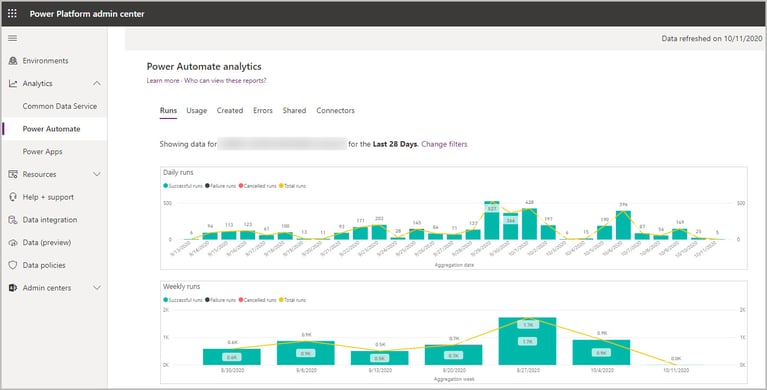Open the Errors tab
Image resolution: width=767 pixels, height=390 pixels.
tap(263, 111)
